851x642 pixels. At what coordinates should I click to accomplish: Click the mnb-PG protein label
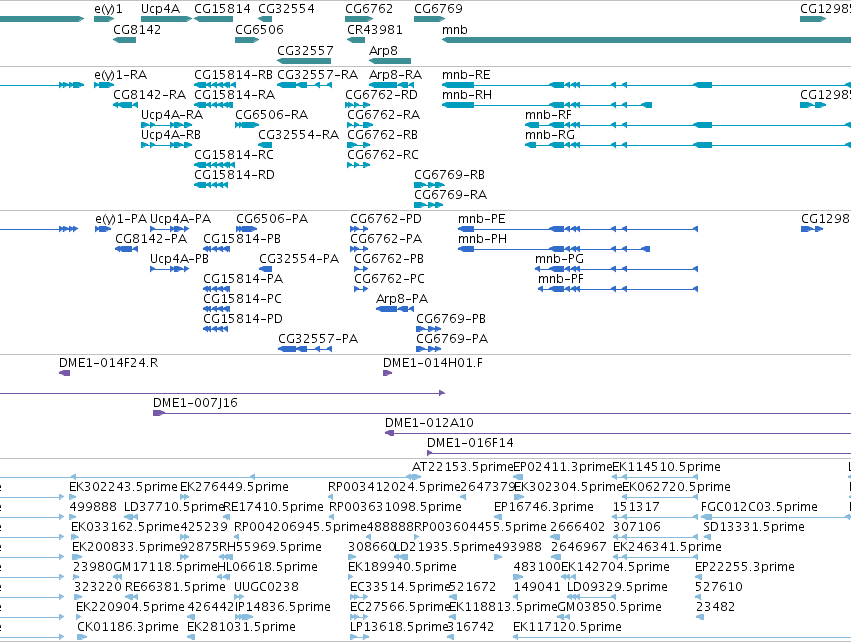560,259
